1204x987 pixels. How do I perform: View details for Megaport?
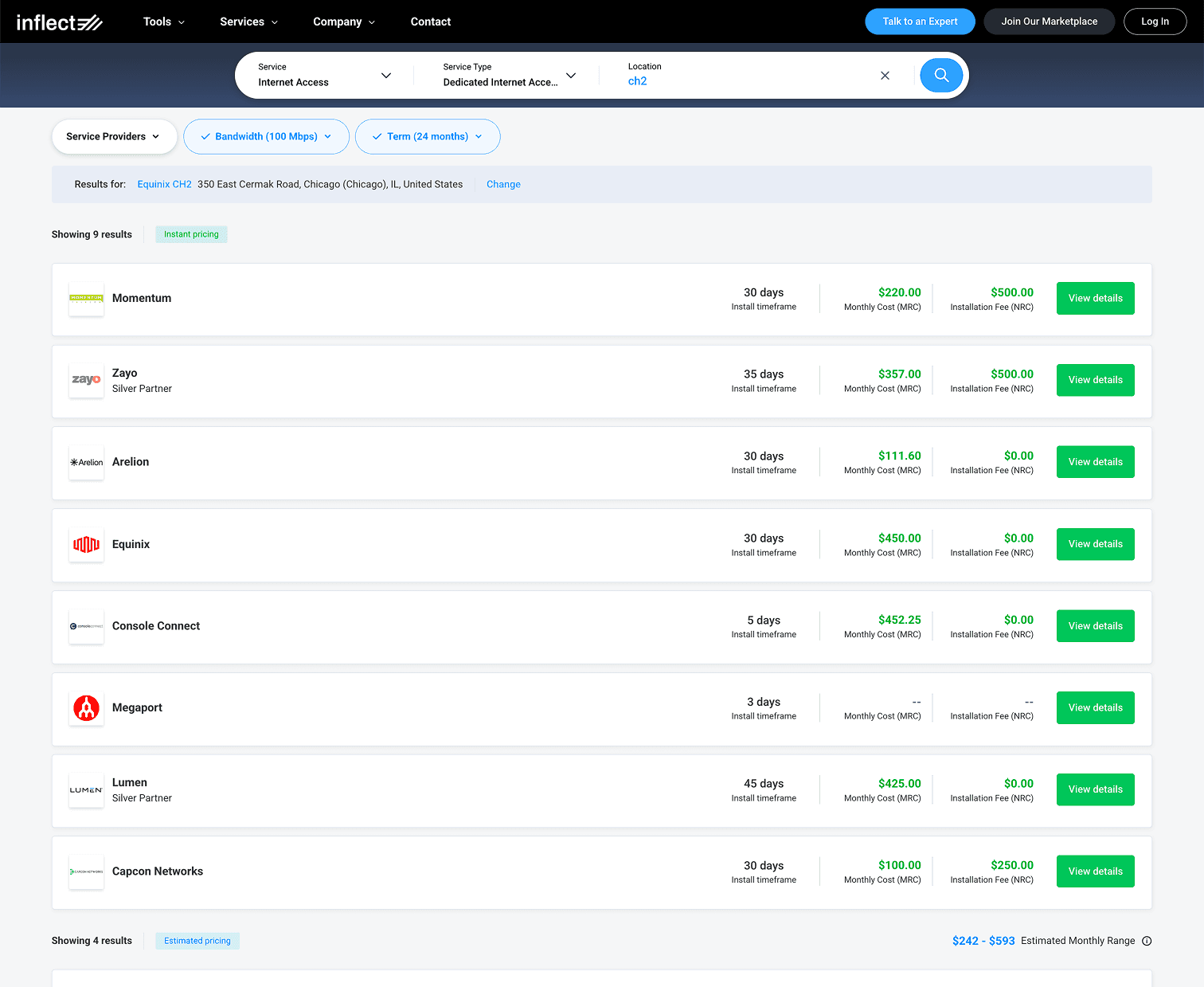tap(1095, 707)
